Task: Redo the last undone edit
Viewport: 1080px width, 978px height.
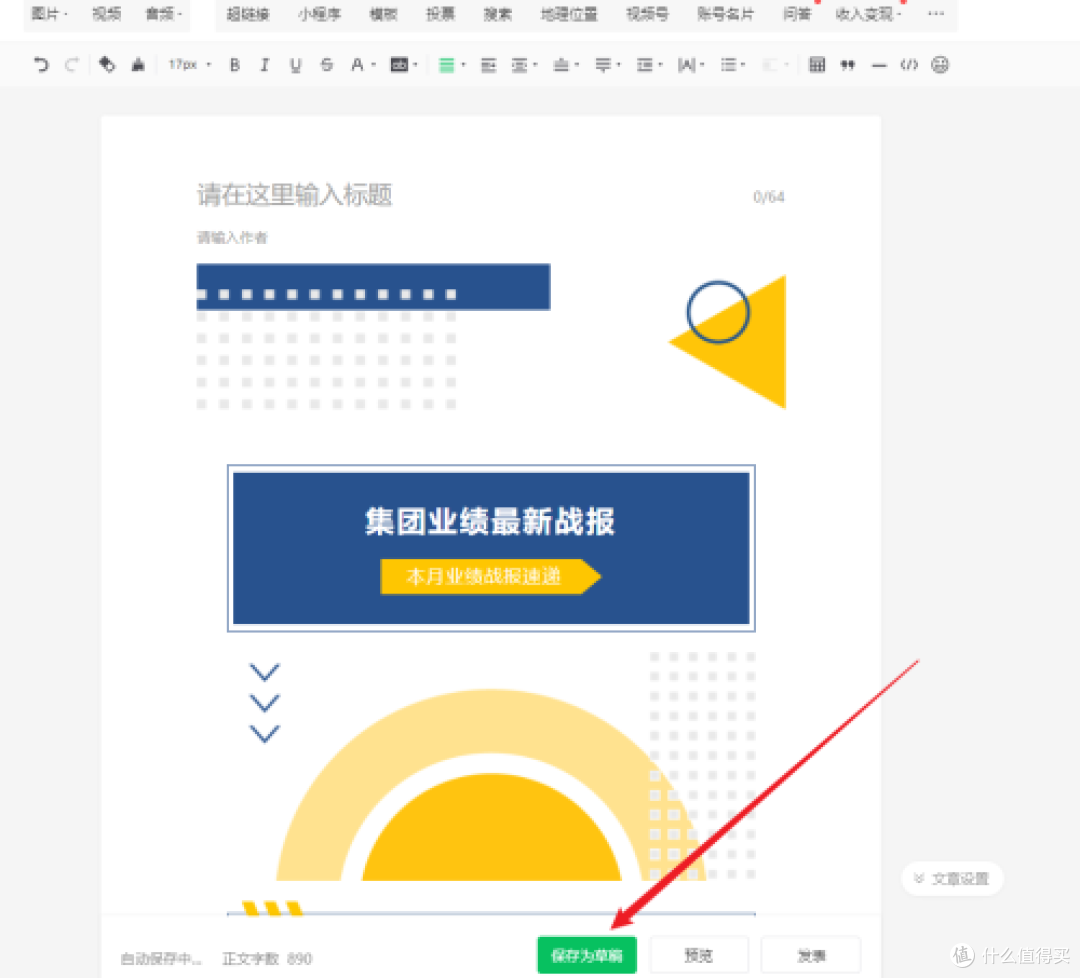Action: (x=72, y=65)
